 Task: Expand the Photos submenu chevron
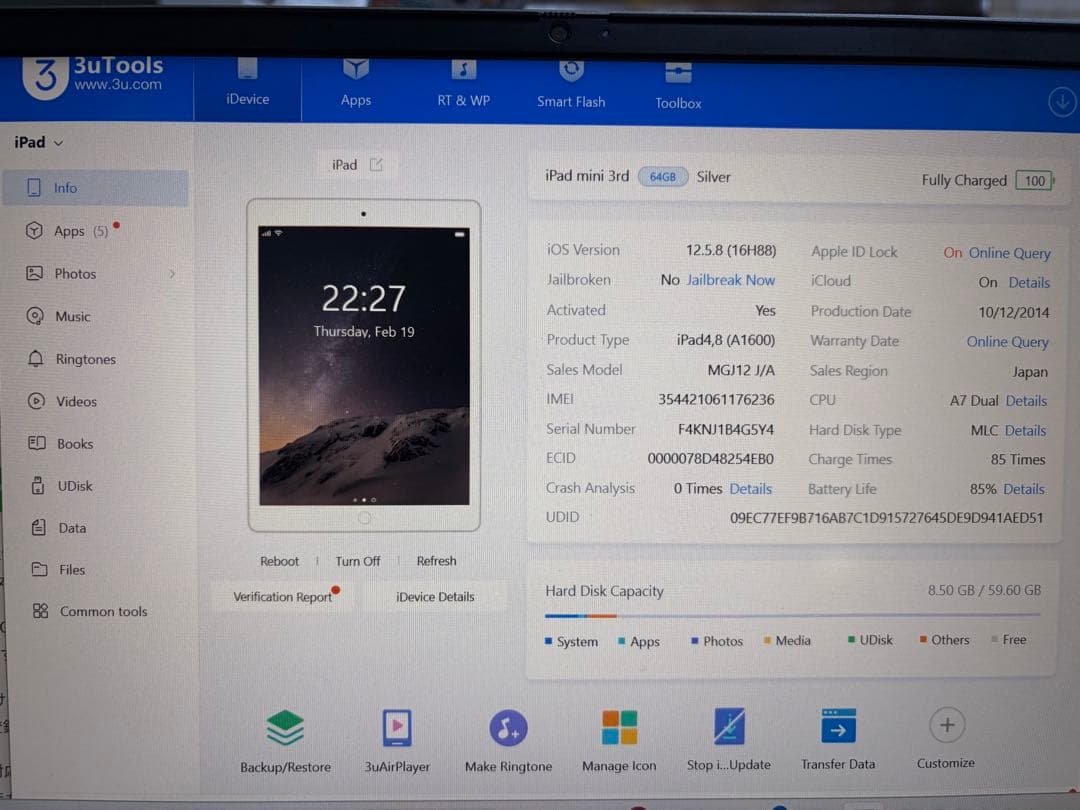(x=172, y=273)
